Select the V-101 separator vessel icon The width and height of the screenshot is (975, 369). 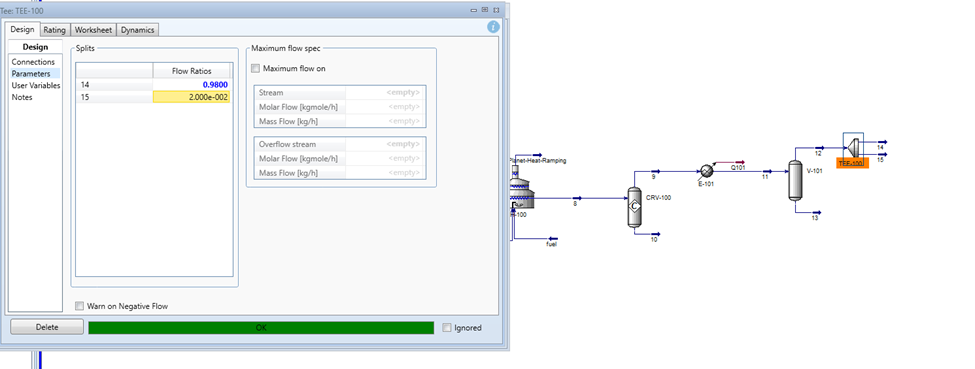[795, 180]
